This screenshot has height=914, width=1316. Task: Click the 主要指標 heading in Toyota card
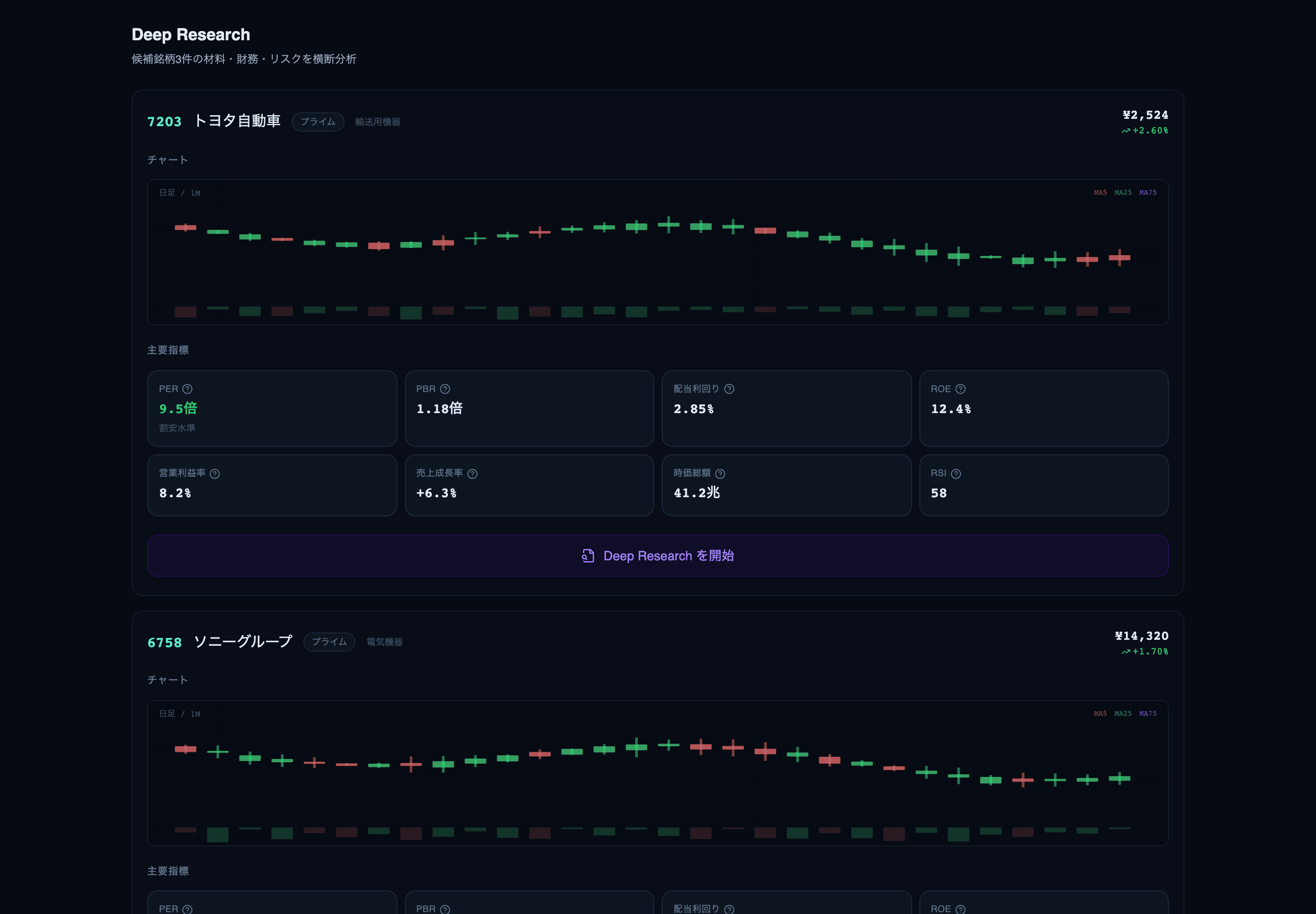tap(168, 350)
